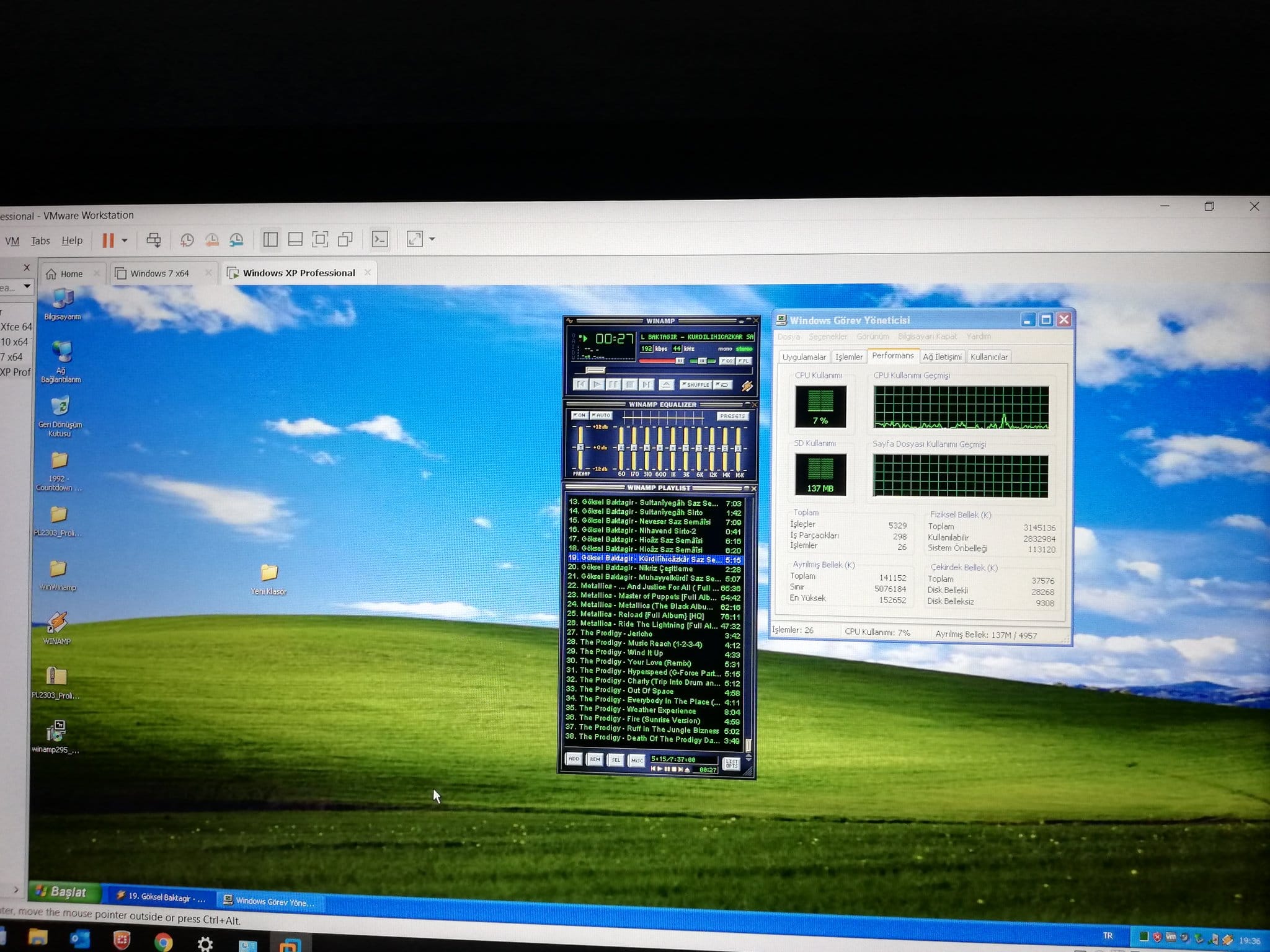Click VMware revert to snapshot icon
Viewport: 1270px width, 952px height.
pos(211,240)
